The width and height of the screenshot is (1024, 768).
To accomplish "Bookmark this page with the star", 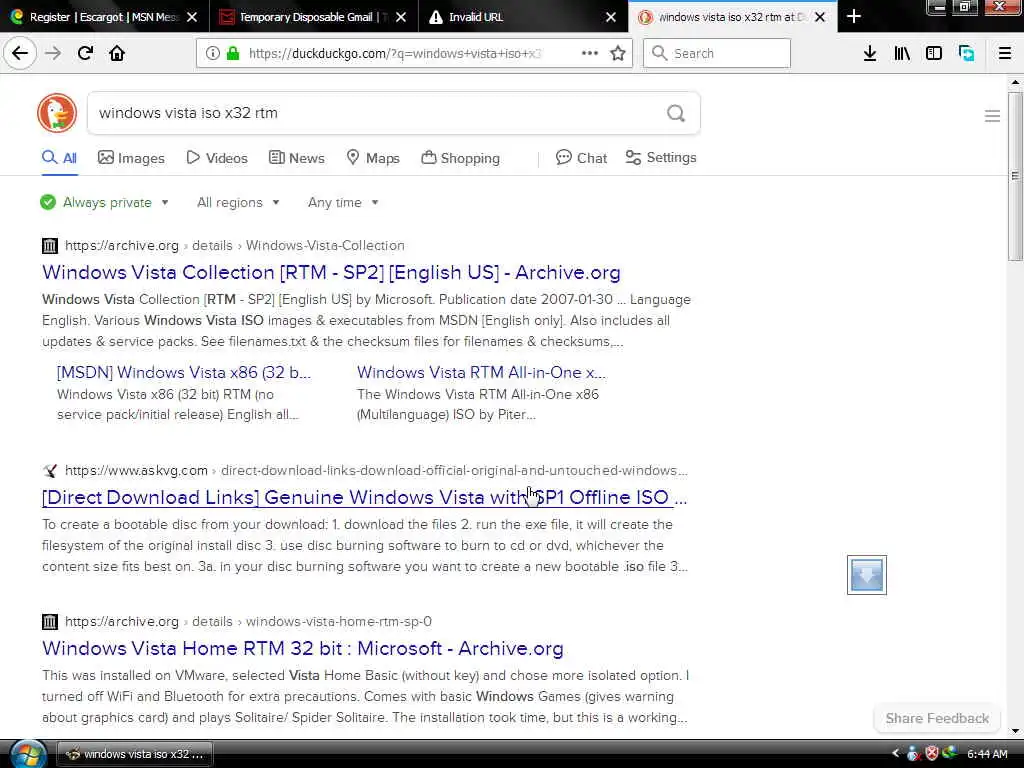I will pyautogui.click(x=618, y=53).
